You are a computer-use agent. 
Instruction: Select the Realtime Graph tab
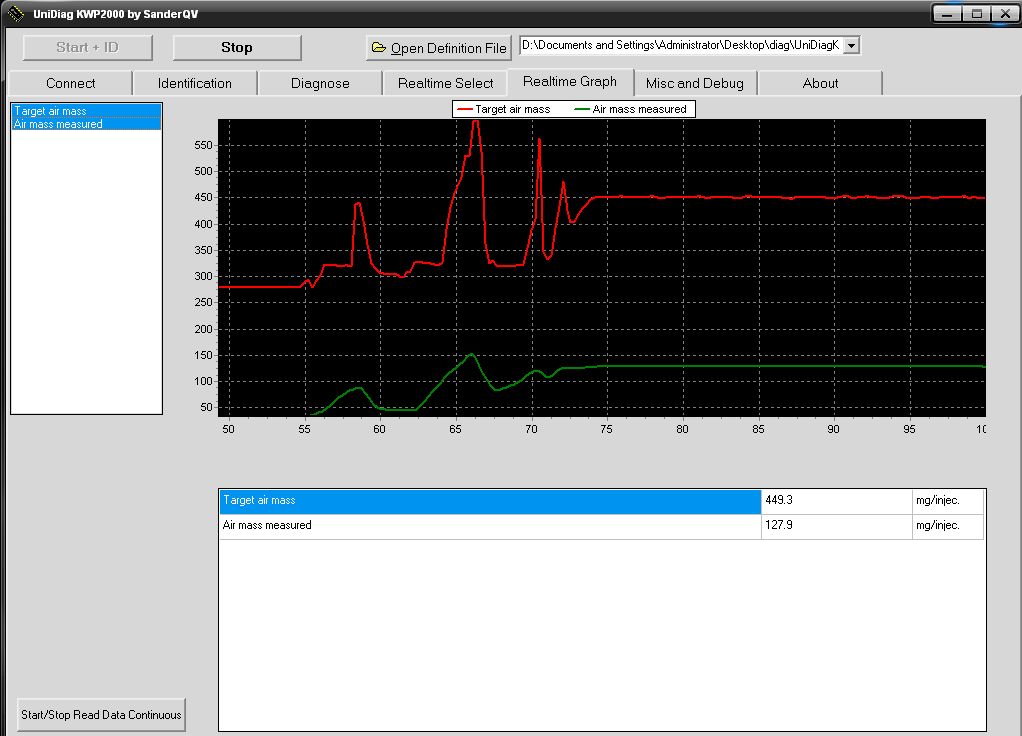click(570, 82)
